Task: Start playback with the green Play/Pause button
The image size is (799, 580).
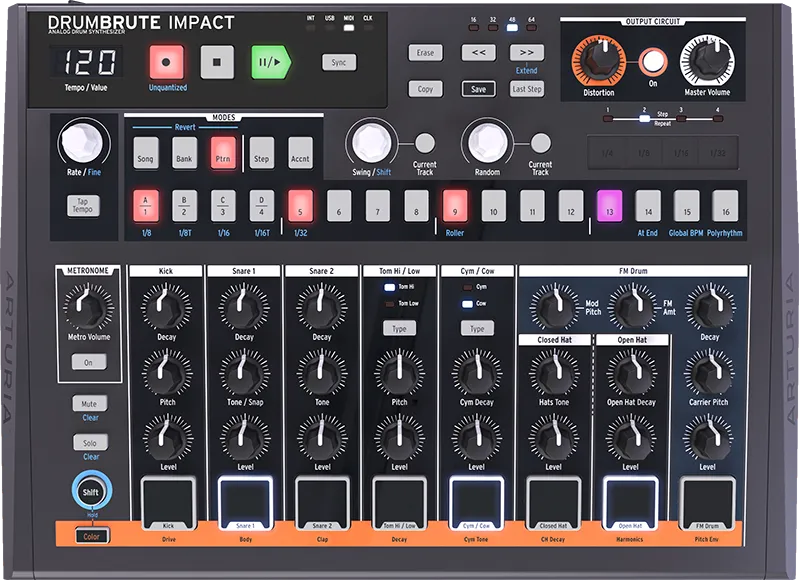Action: pyautogui.click(x=271, y=62)
